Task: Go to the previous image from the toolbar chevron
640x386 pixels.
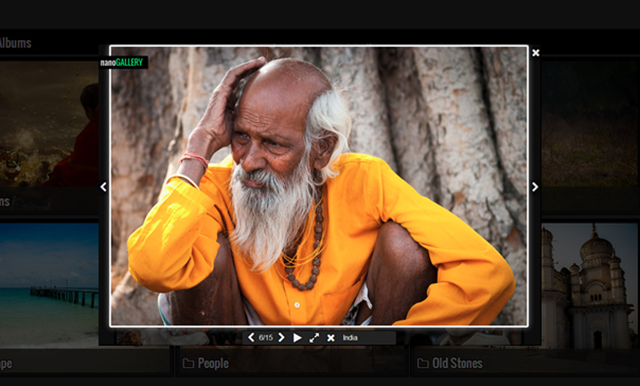Action: [251, 337]
